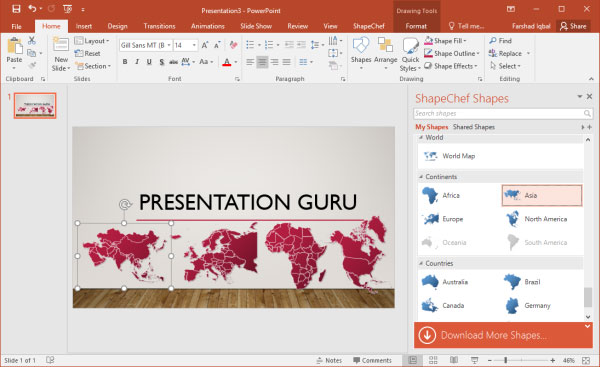Click Download More Shapes
The width and height of the screenshot is (600, 367).
pos(503,335)
